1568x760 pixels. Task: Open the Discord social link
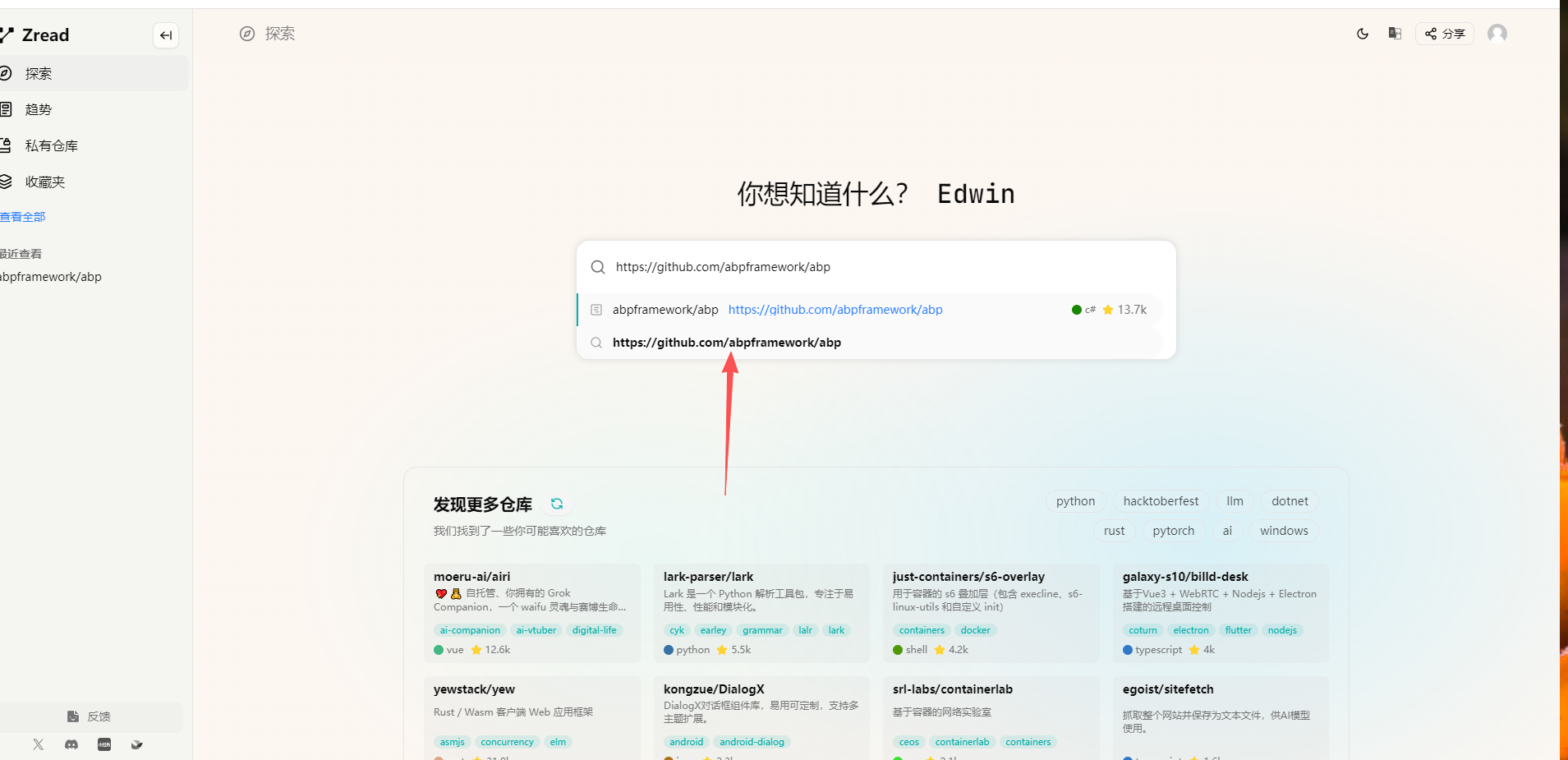tap(71, 744)
